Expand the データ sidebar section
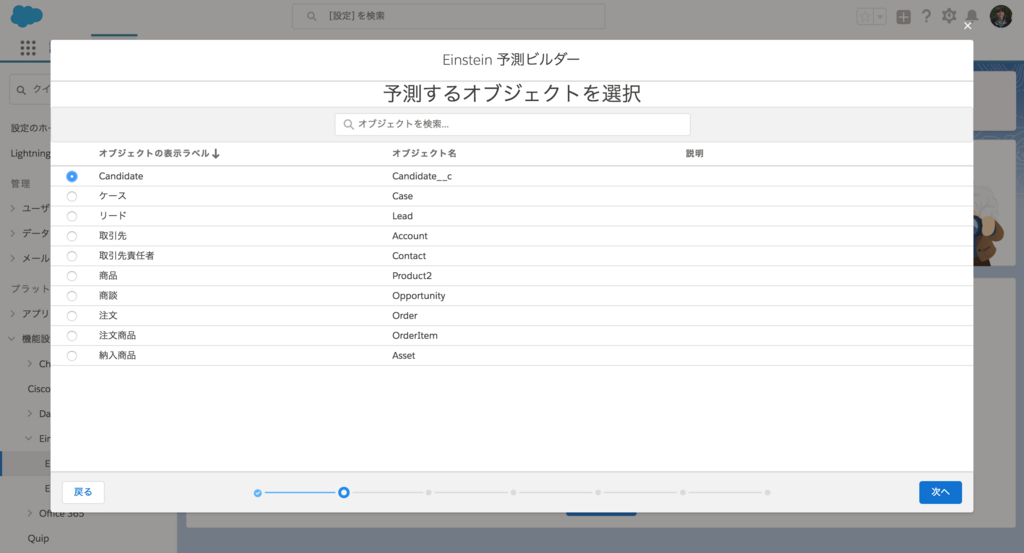The height and width of the screenshot is (553, 1024). 12,233
